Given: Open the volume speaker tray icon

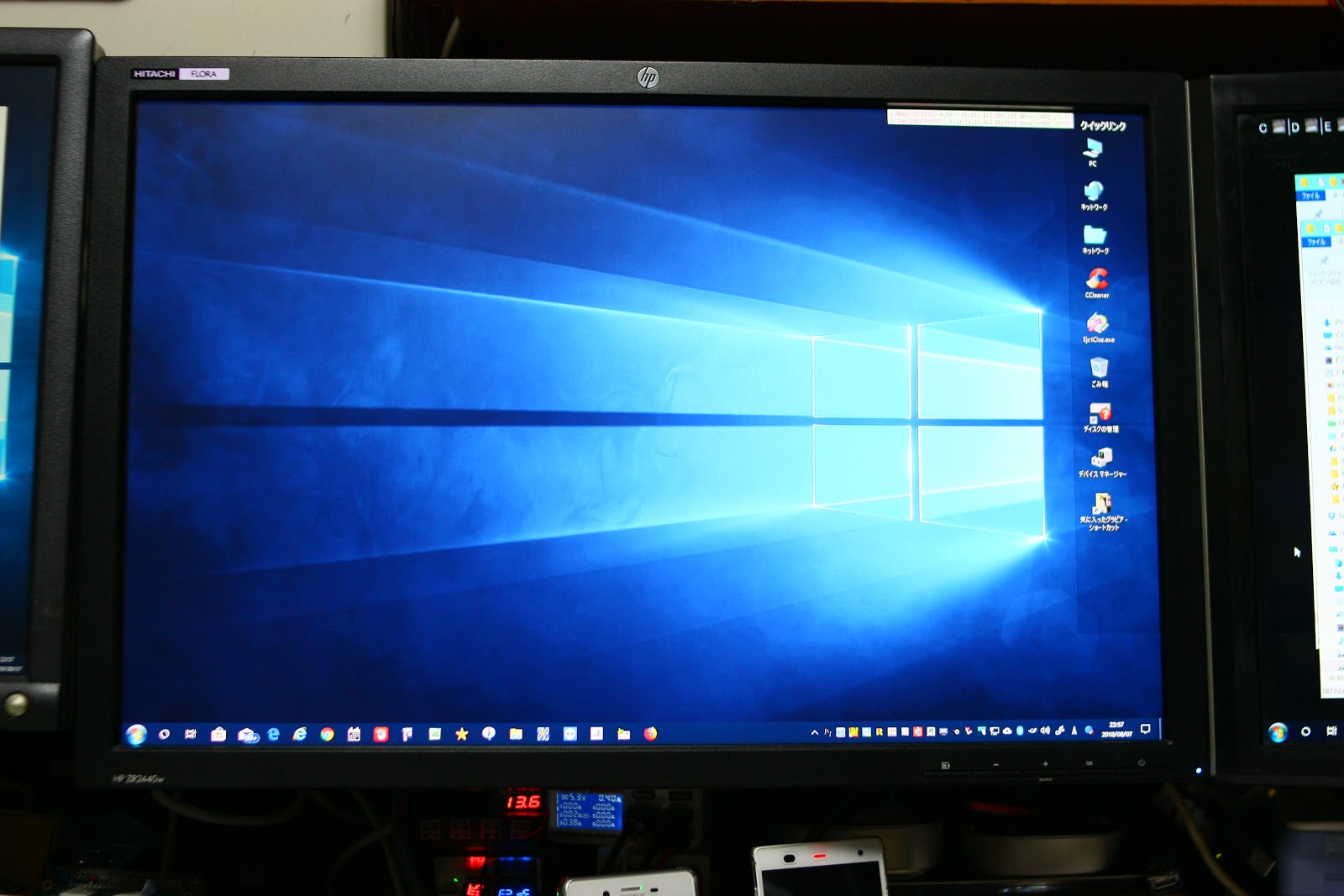Looking at the screenshot, I should pyautogui.click(x=1045, y=731).
